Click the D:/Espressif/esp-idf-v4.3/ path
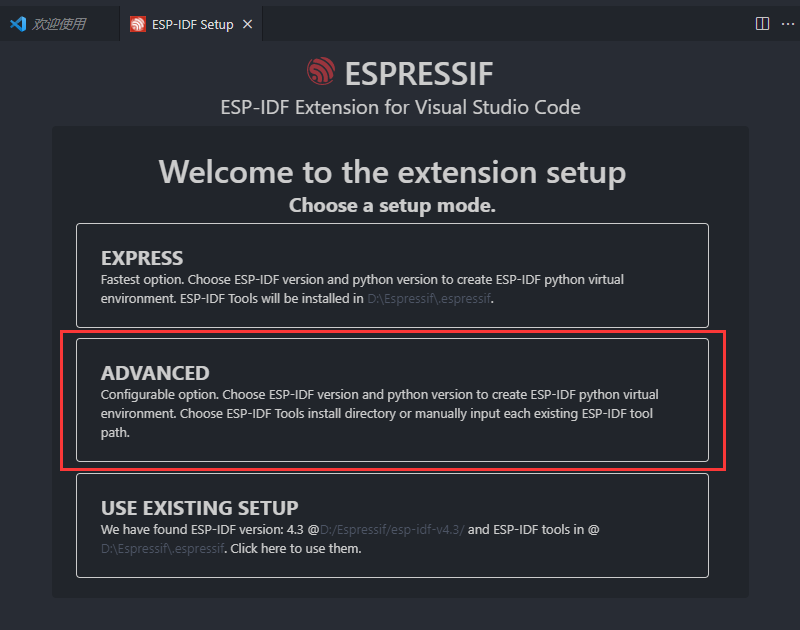Screen dimensions: 800x630 (x=392, y=530)
